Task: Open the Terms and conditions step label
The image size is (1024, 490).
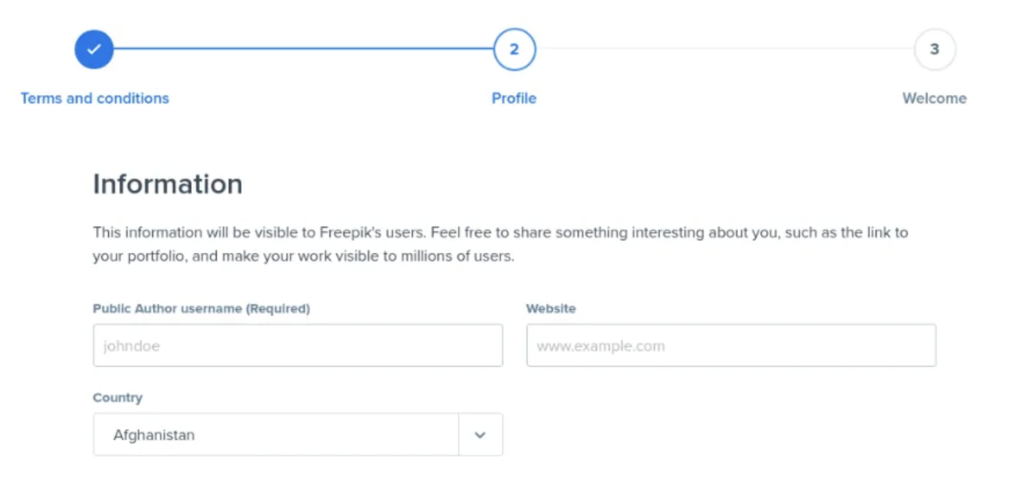Action: tap(95, 99)
